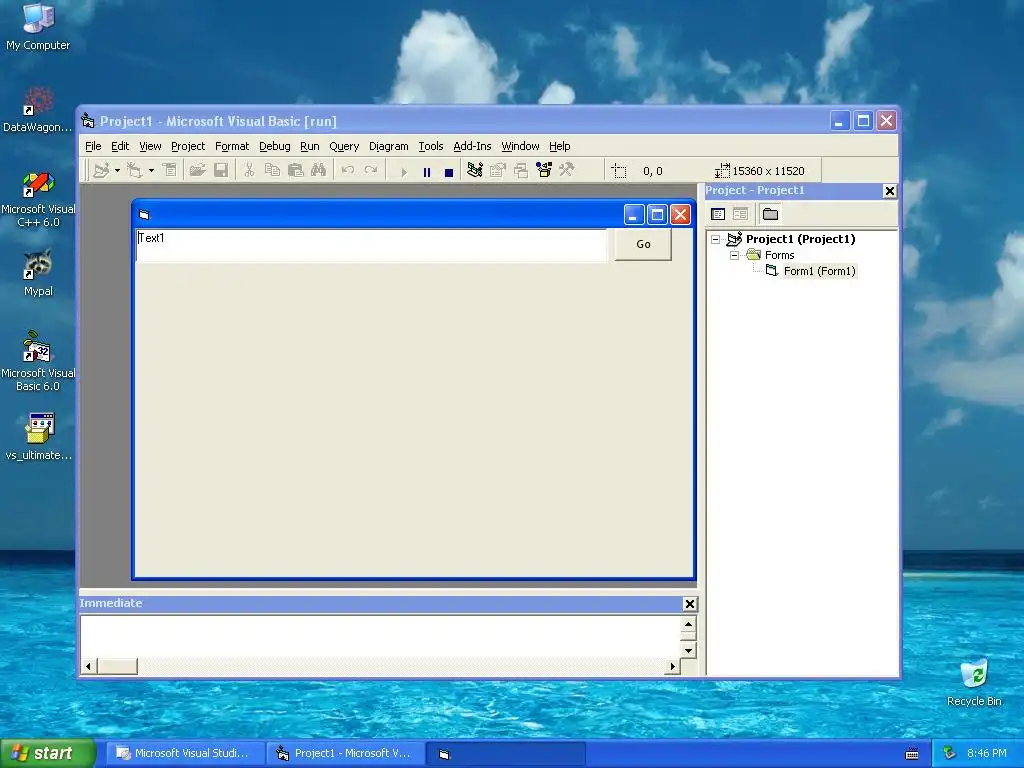This screenshot has height=768, width=1024.
Task: Switch to Project1 - Microsoft Visual Basic taskbar item
Action: pyautogui.click(x=345, y=754)
